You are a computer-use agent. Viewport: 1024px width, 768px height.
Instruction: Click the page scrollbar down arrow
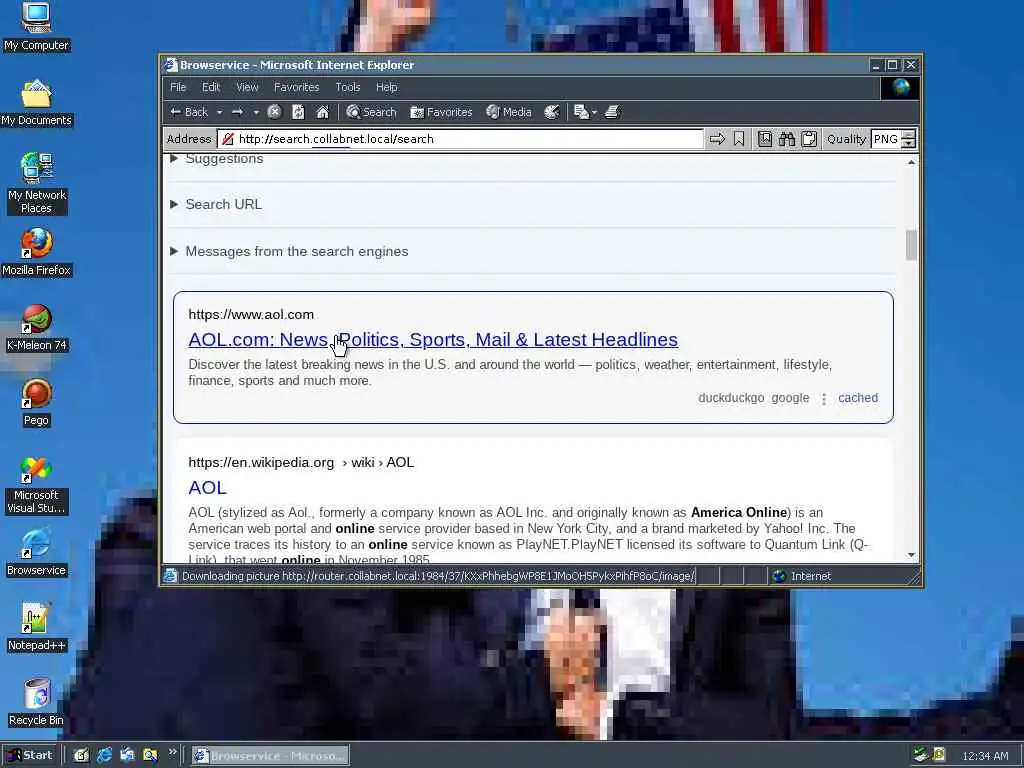911,555
